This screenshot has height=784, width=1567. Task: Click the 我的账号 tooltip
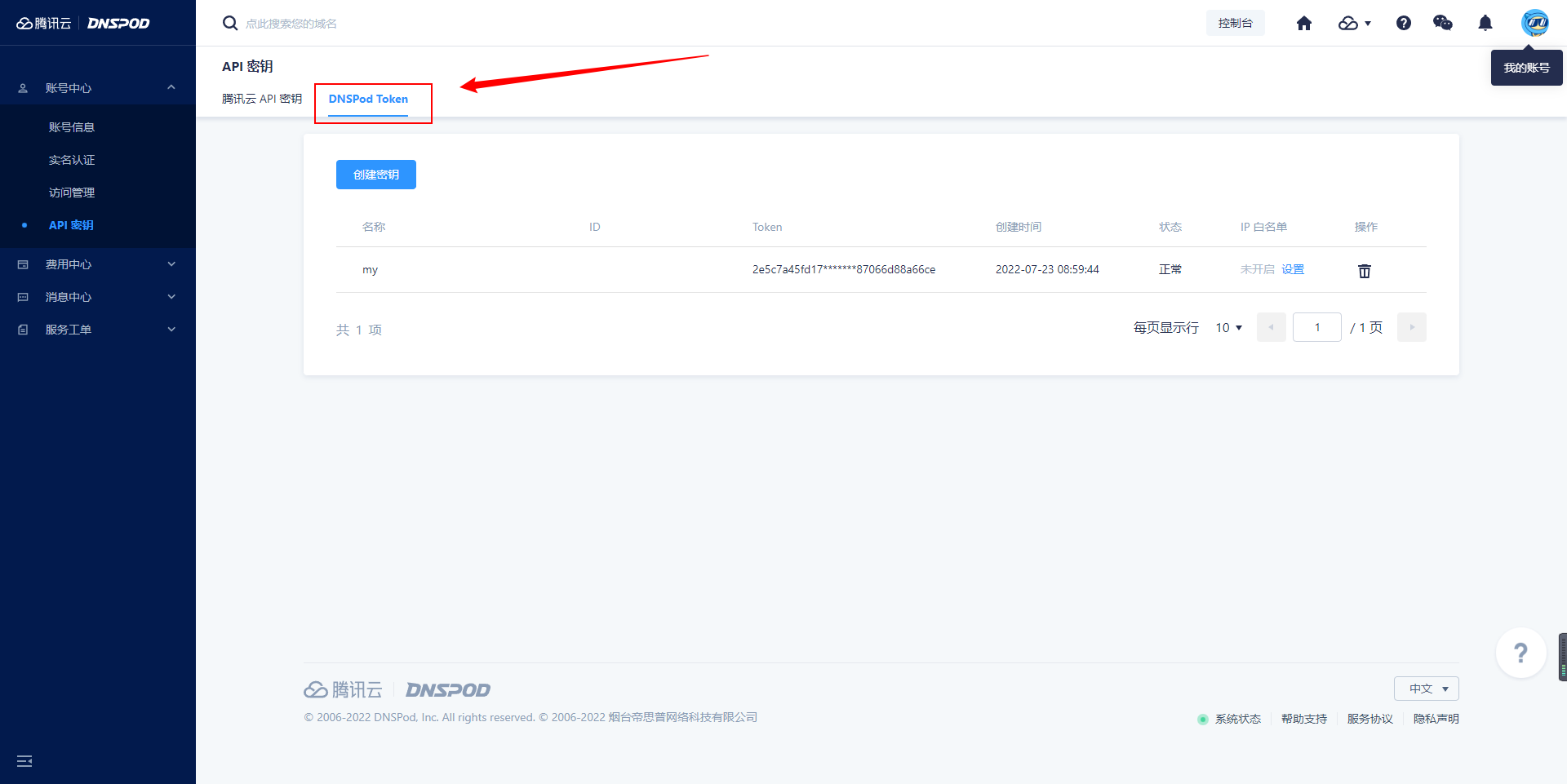[1527, 68]
